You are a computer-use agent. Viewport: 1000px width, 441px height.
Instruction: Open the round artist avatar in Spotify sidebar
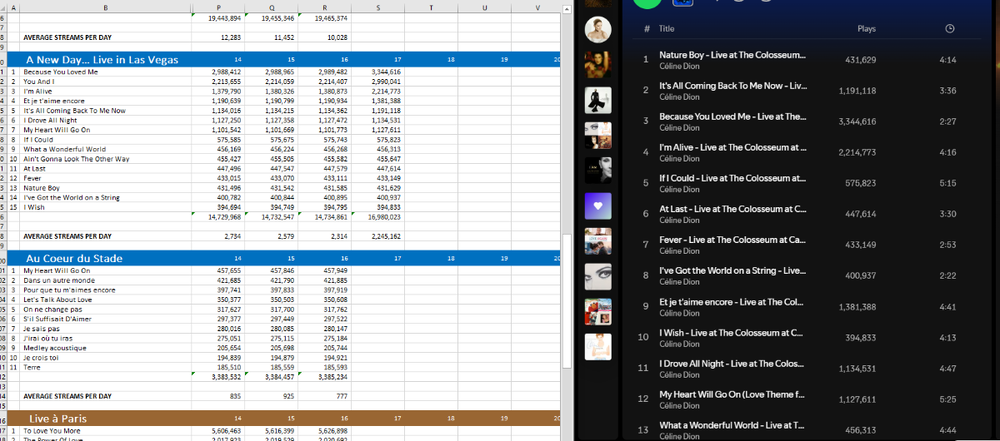tap(598, 29)
